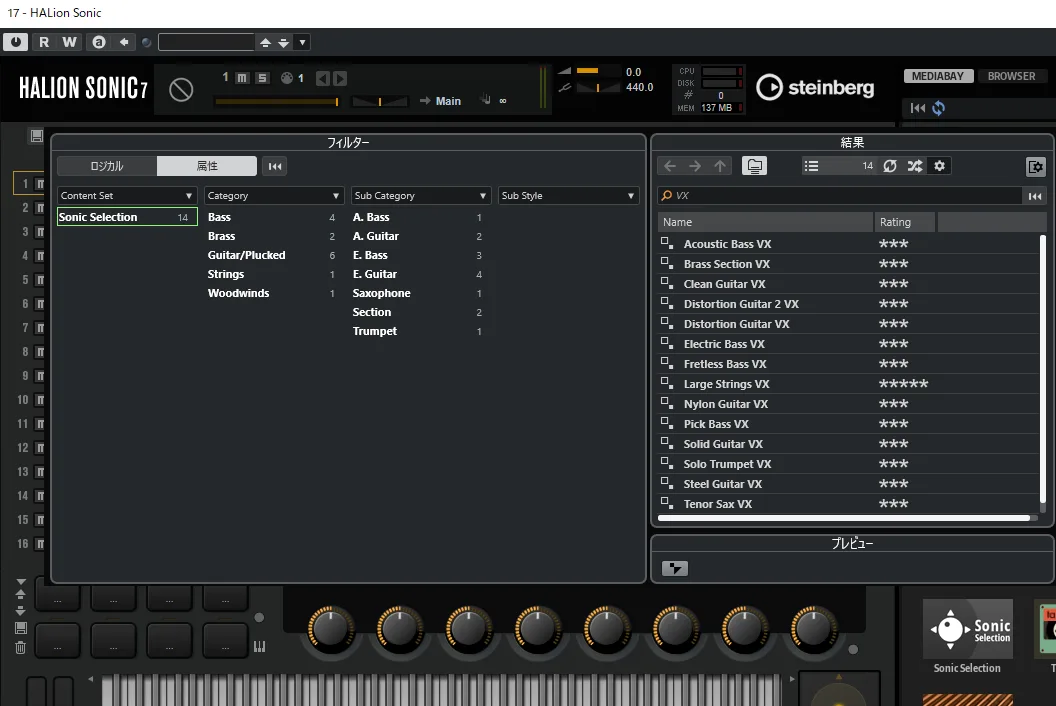Click the results list view icon

pos(812,166)
